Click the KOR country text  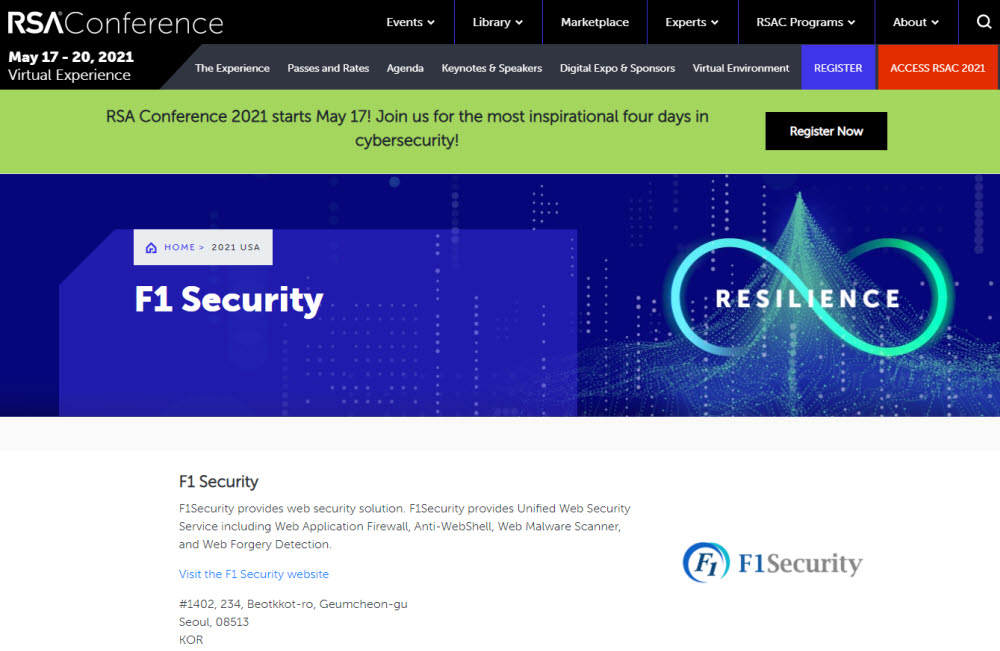[191, 640]
